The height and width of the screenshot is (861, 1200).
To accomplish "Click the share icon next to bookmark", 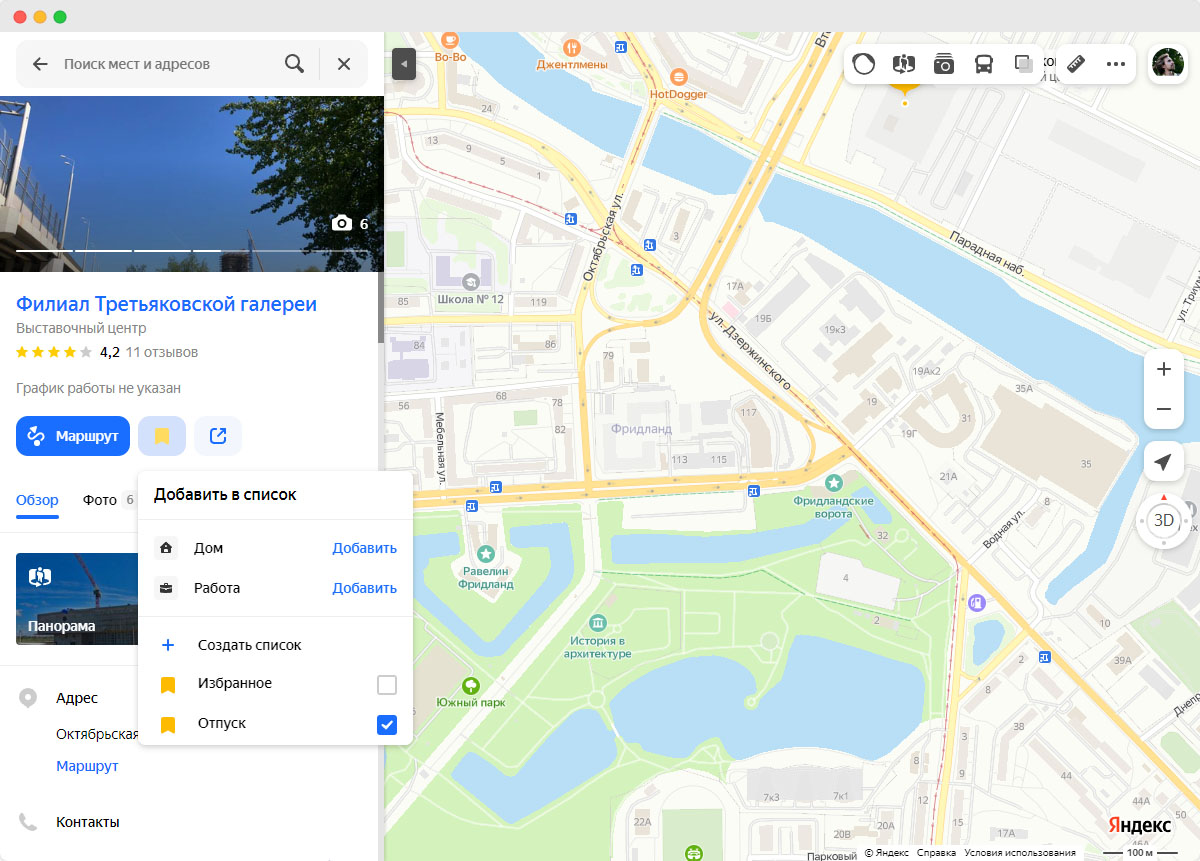I will point(218,436).
